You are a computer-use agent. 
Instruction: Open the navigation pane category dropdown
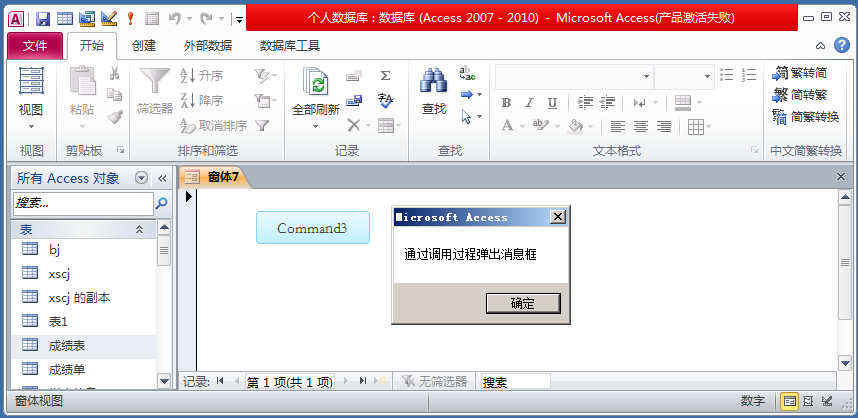point(141,178)
